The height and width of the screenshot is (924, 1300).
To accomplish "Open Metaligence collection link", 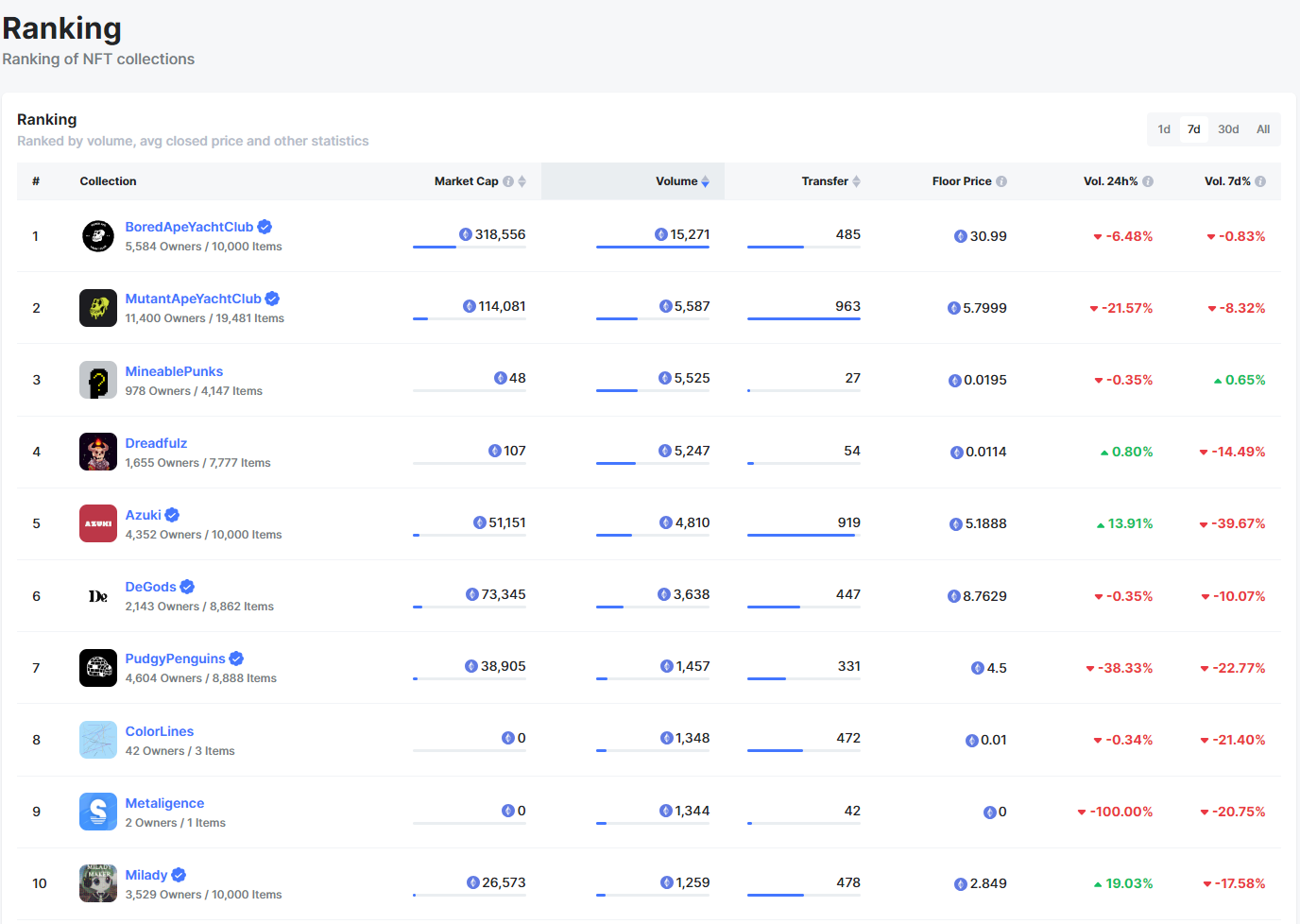I will tap(164, 803).
